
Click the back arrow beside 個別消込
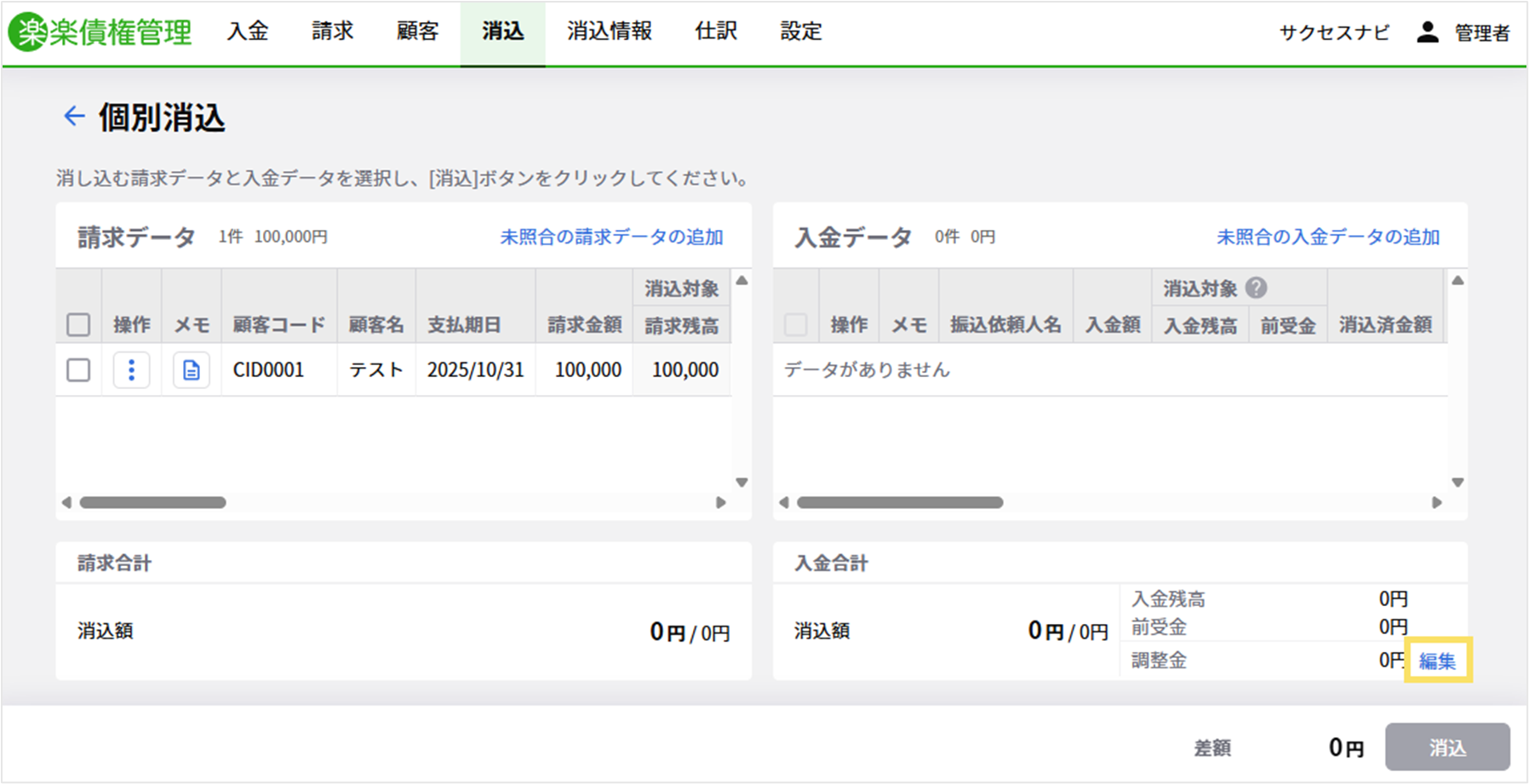coord(74,116)
